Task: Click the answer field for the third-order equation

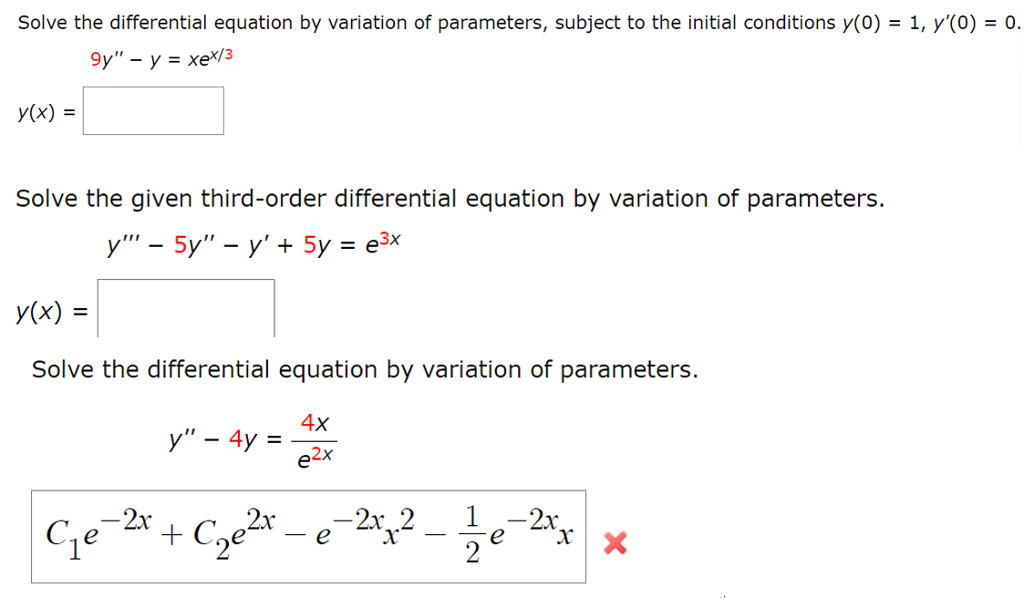Action: (185, 309)
